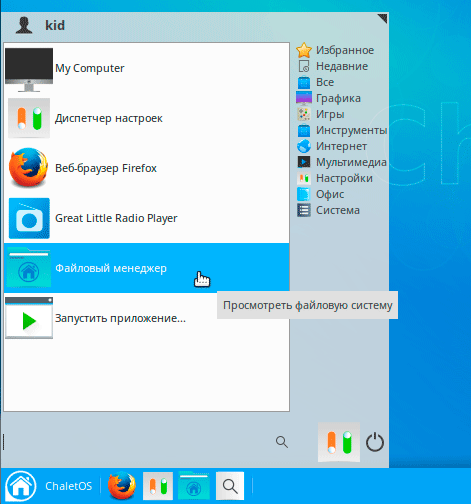Select the Мультимедиа category
471x504 pixels.
(x=342, y=162)
